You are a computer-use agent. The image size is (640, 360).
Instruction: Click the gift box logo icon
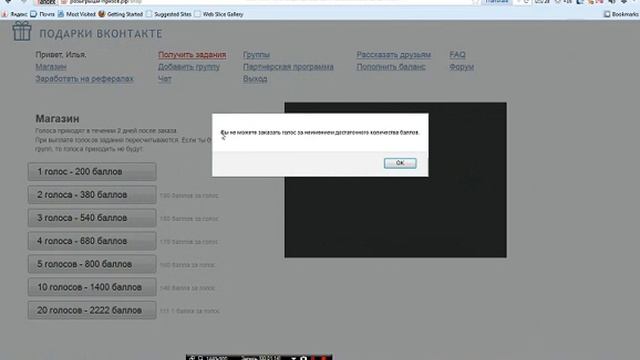22,31
